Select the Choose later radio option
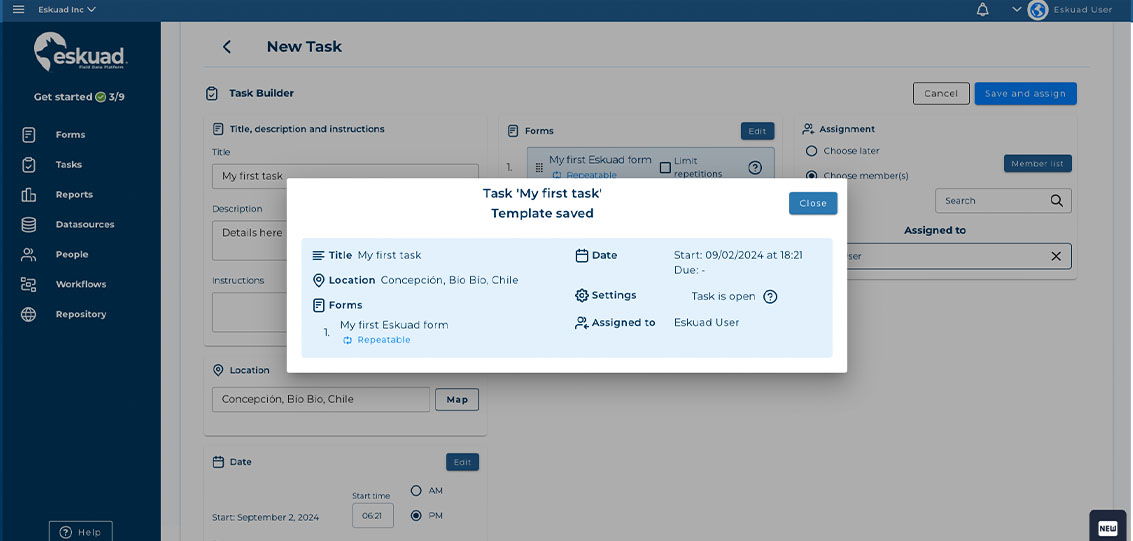1133x541 pixels. coord(811,151)
